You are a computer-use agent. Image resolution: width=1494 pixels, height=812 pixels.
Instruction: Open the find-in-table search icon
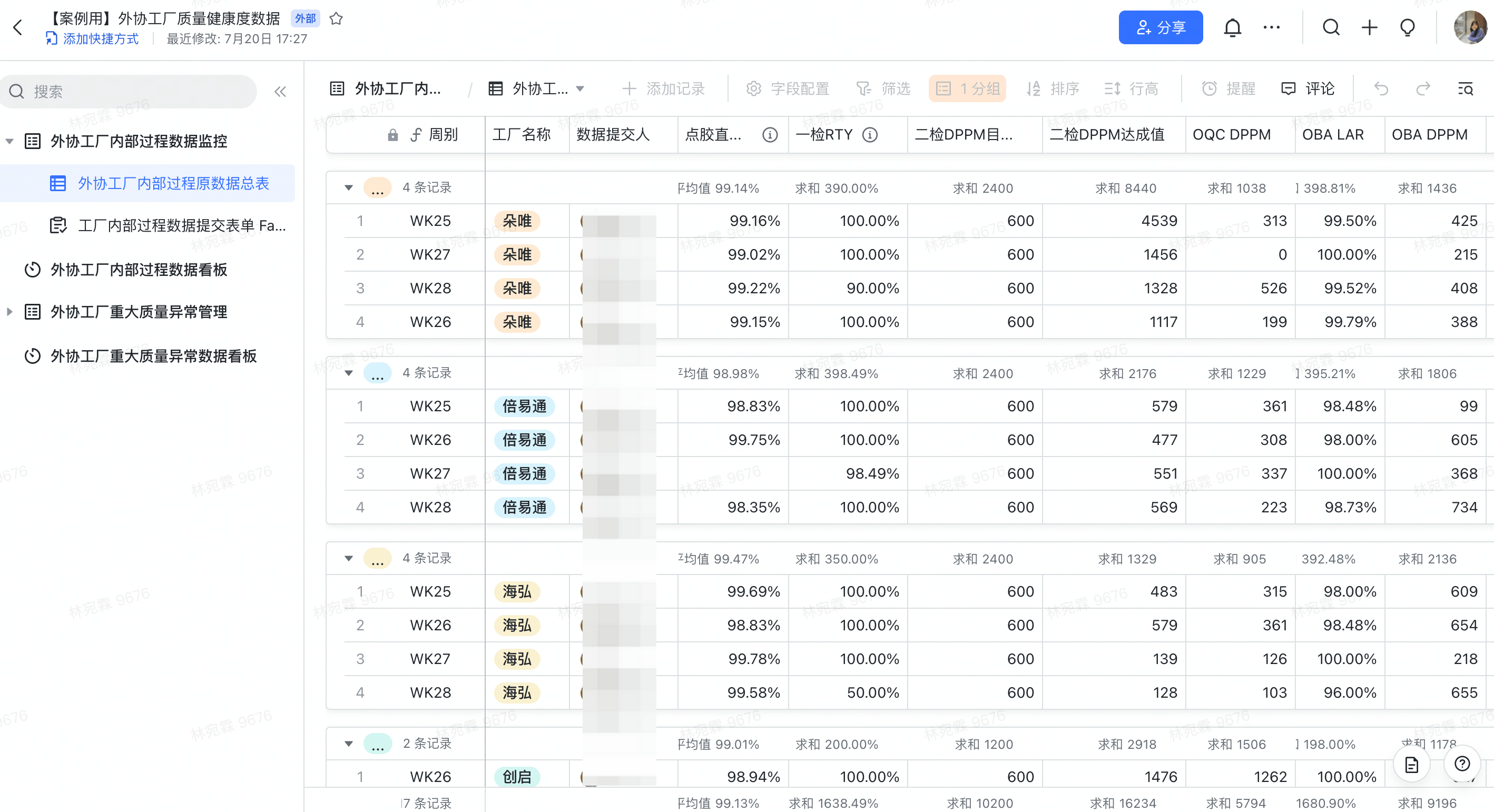click(x=1465, y=88)
